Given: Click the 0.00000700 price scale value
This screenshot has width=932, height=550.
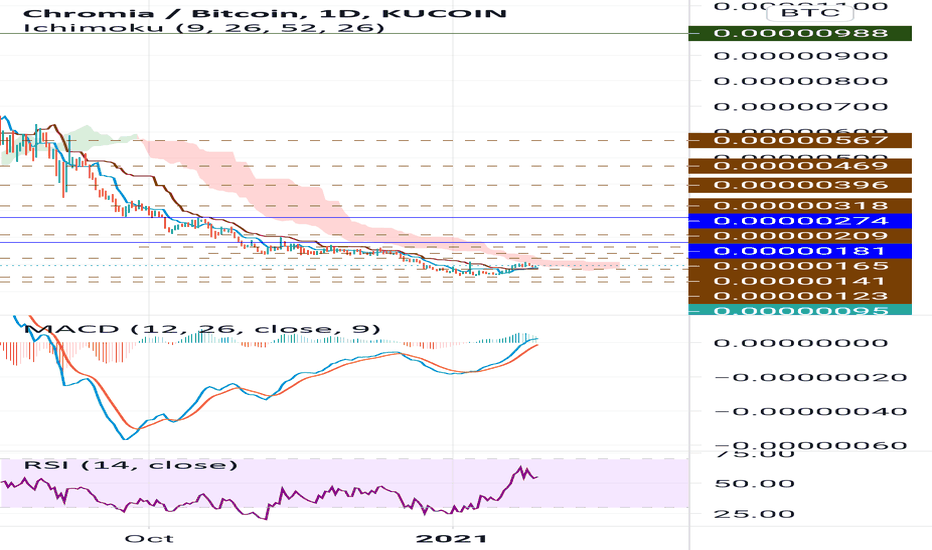Looking at the screenshot, I should click(x=801, y=107).
